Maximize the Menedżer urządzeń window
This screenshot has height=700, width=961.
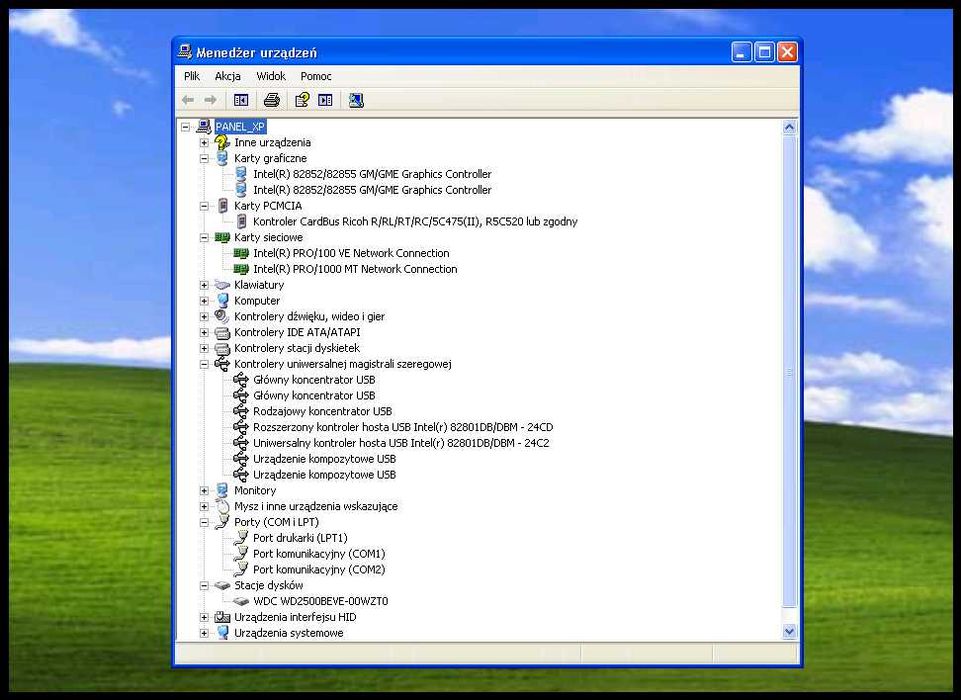click(x=764, y=53)
